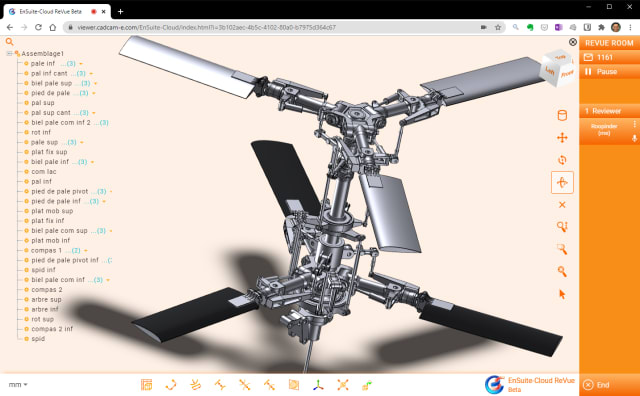Select the spid inf tree item
Image resolution: width=640 pixels, height=396 pixels.
point(43,270)
